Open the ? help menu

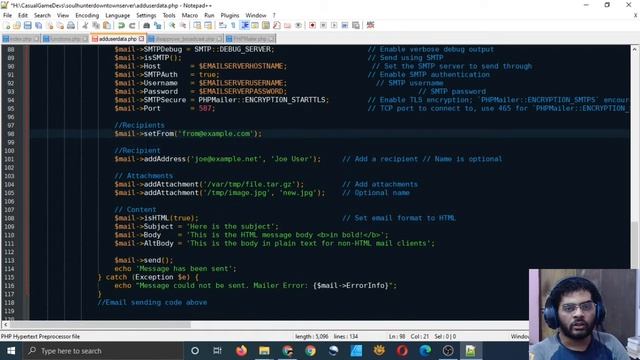(274, 15)
